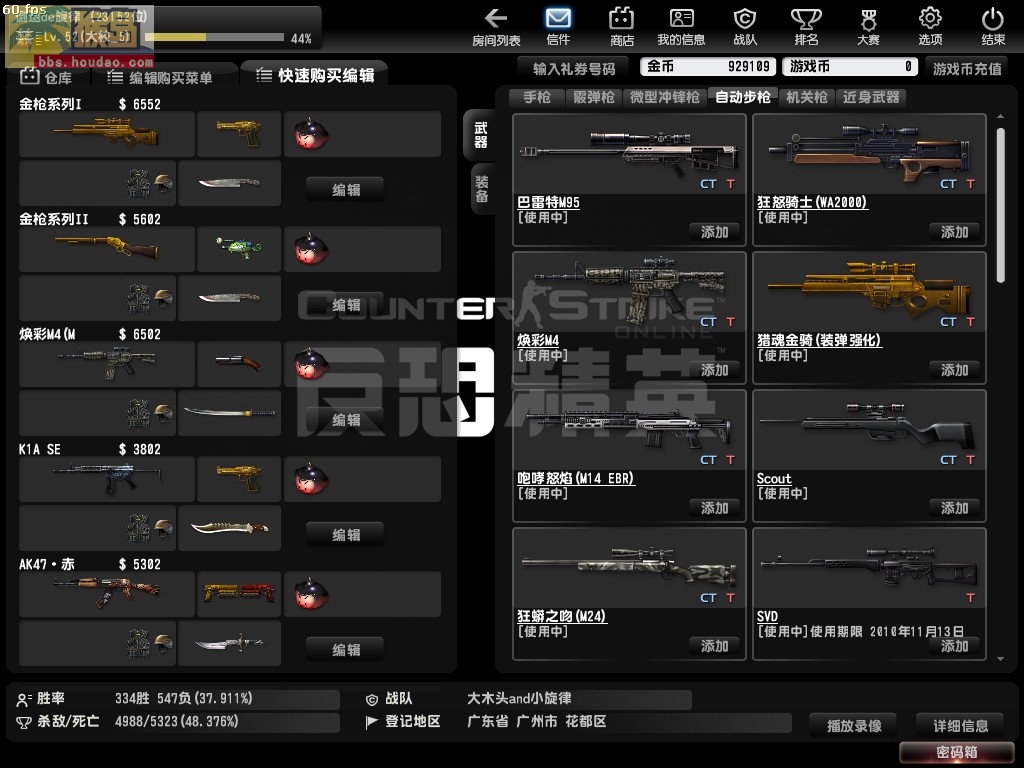Select the combat knife in AK47·赤 set

(229, 643)
